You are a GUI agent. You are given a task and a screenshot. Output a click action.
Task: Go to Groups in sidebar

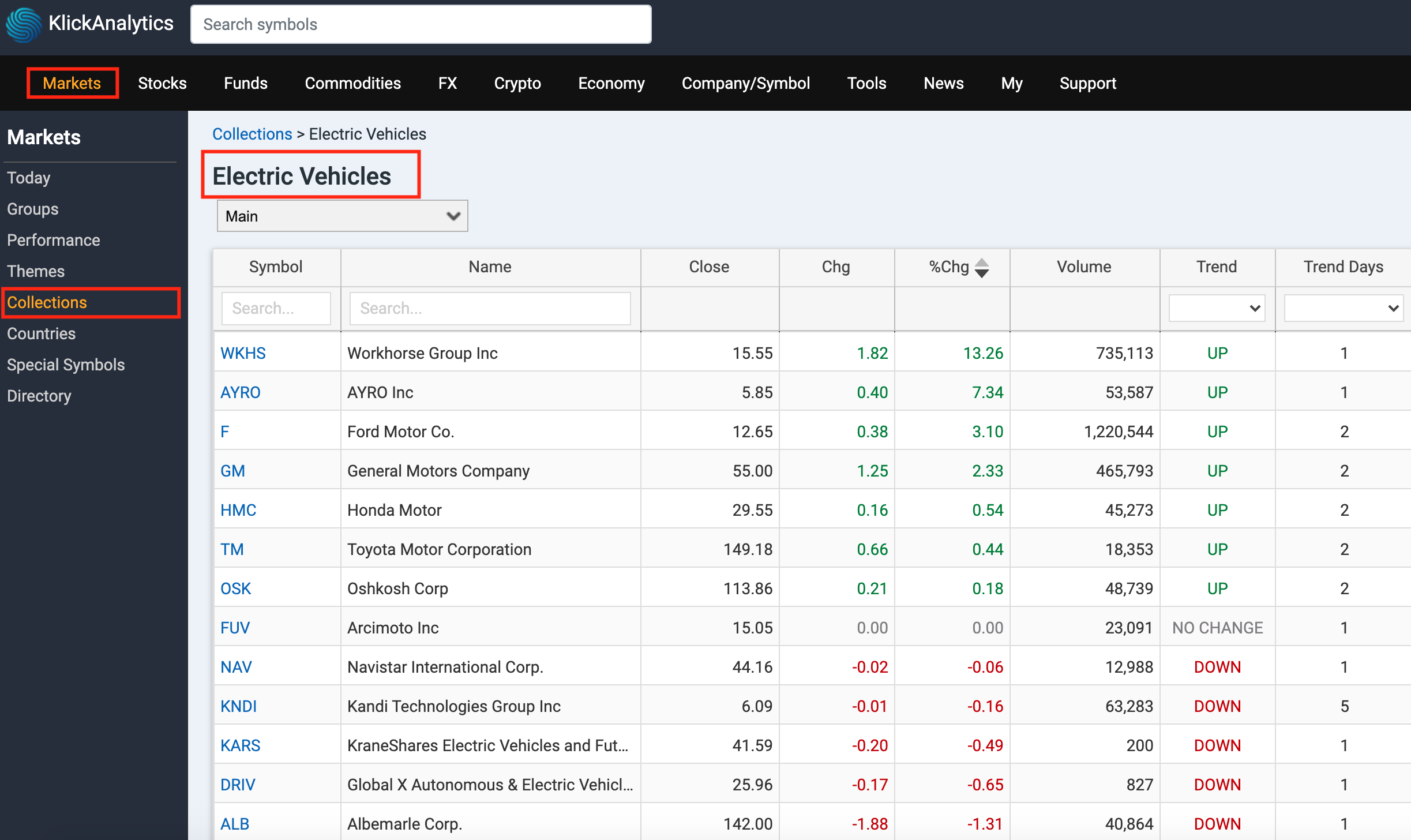click(x=33, y=209)
